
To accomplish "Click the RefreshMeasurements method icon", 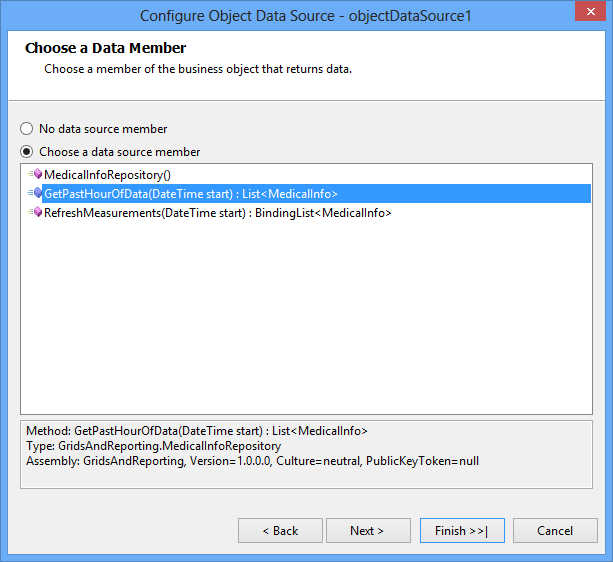I will [x=35, y=212].
